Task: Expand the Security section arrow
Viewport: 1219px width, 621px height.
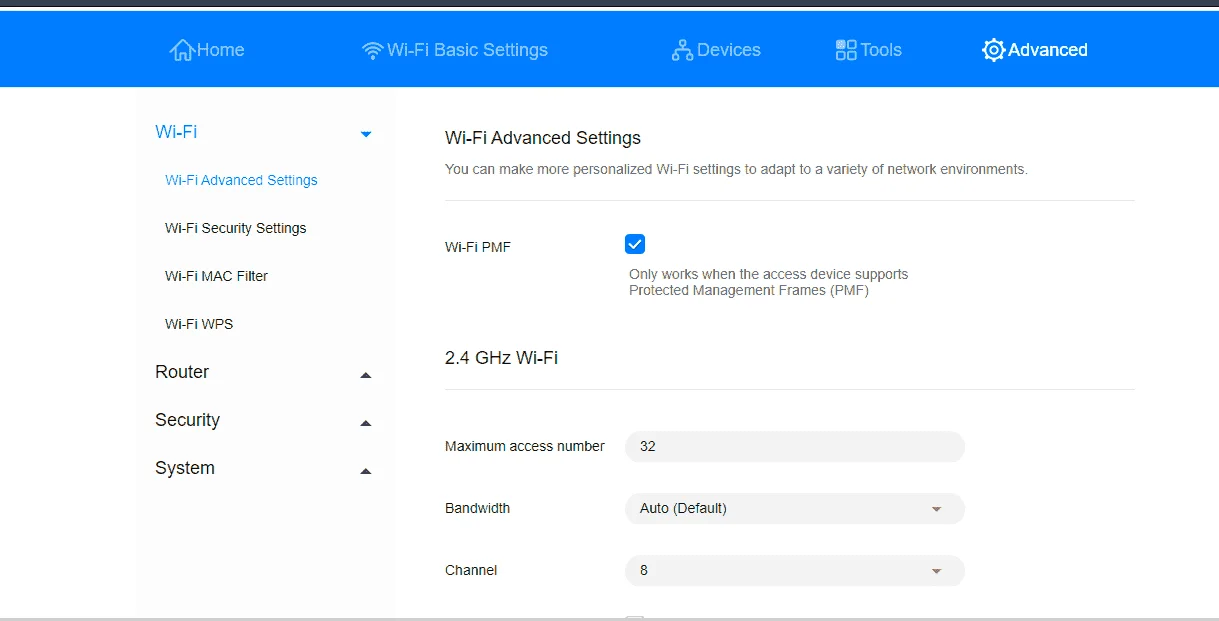Action: [x=366, y=423]
